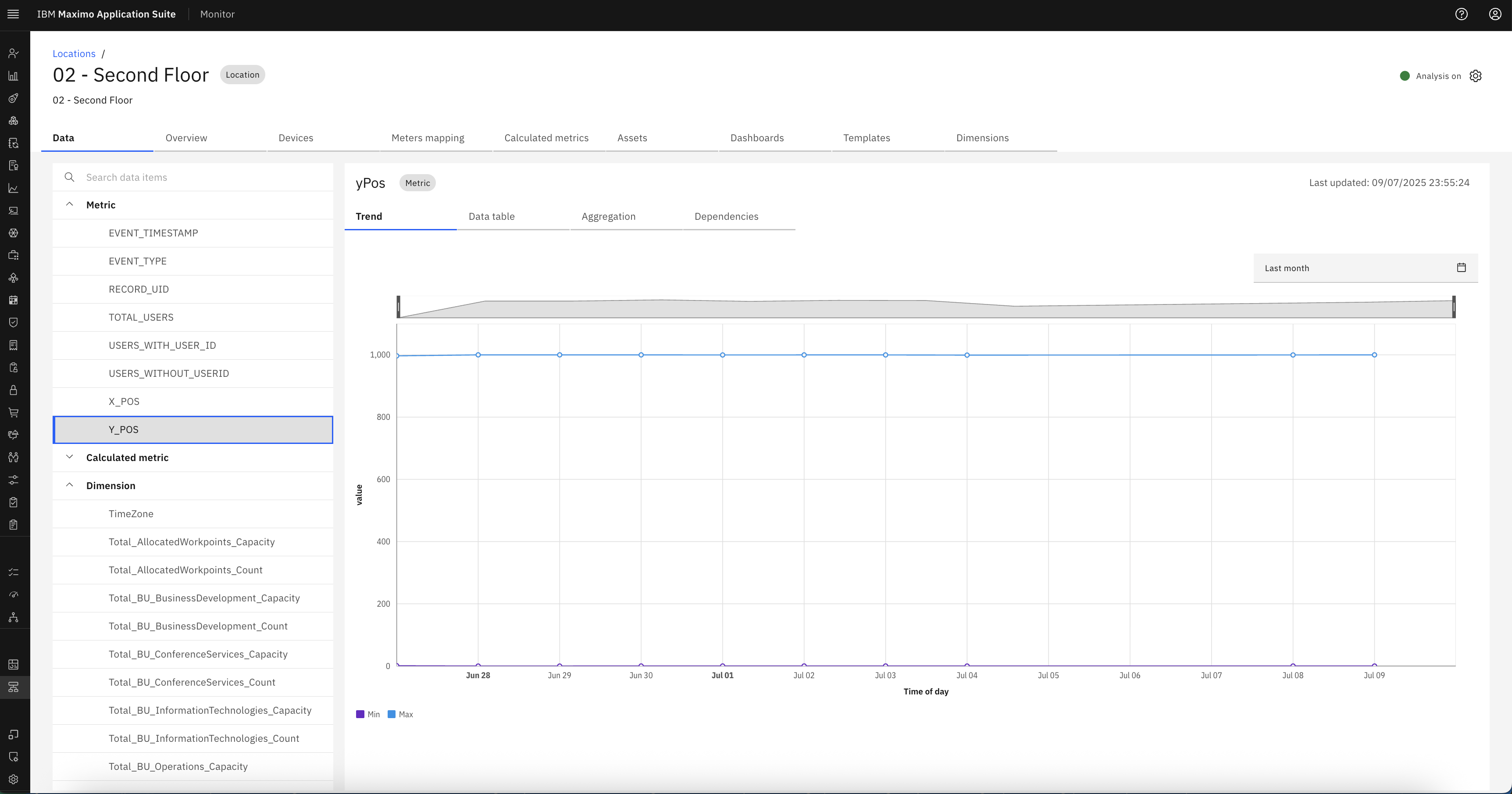Toggle the Max series in chart legend
This screenshot has height=794, width=1512.
tap(400, 714)
